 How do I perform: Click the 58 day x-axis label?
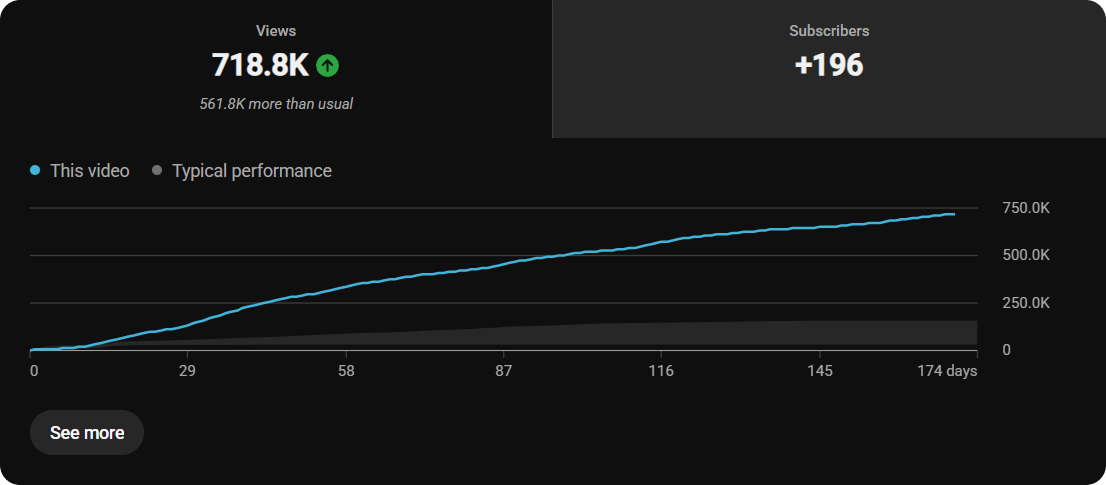(x=346, y=371)
